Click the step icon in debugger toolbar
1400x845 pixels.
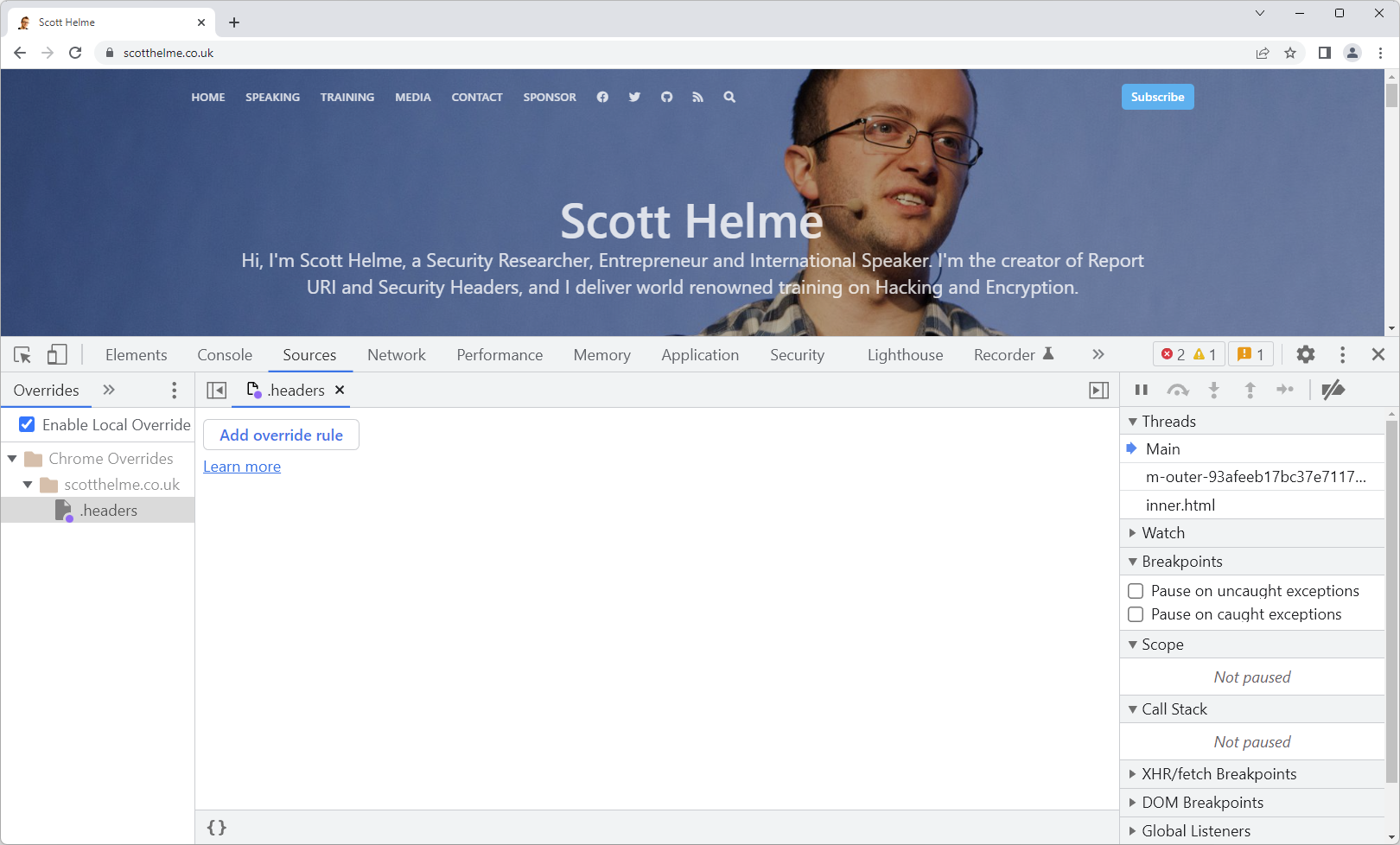1285,390
